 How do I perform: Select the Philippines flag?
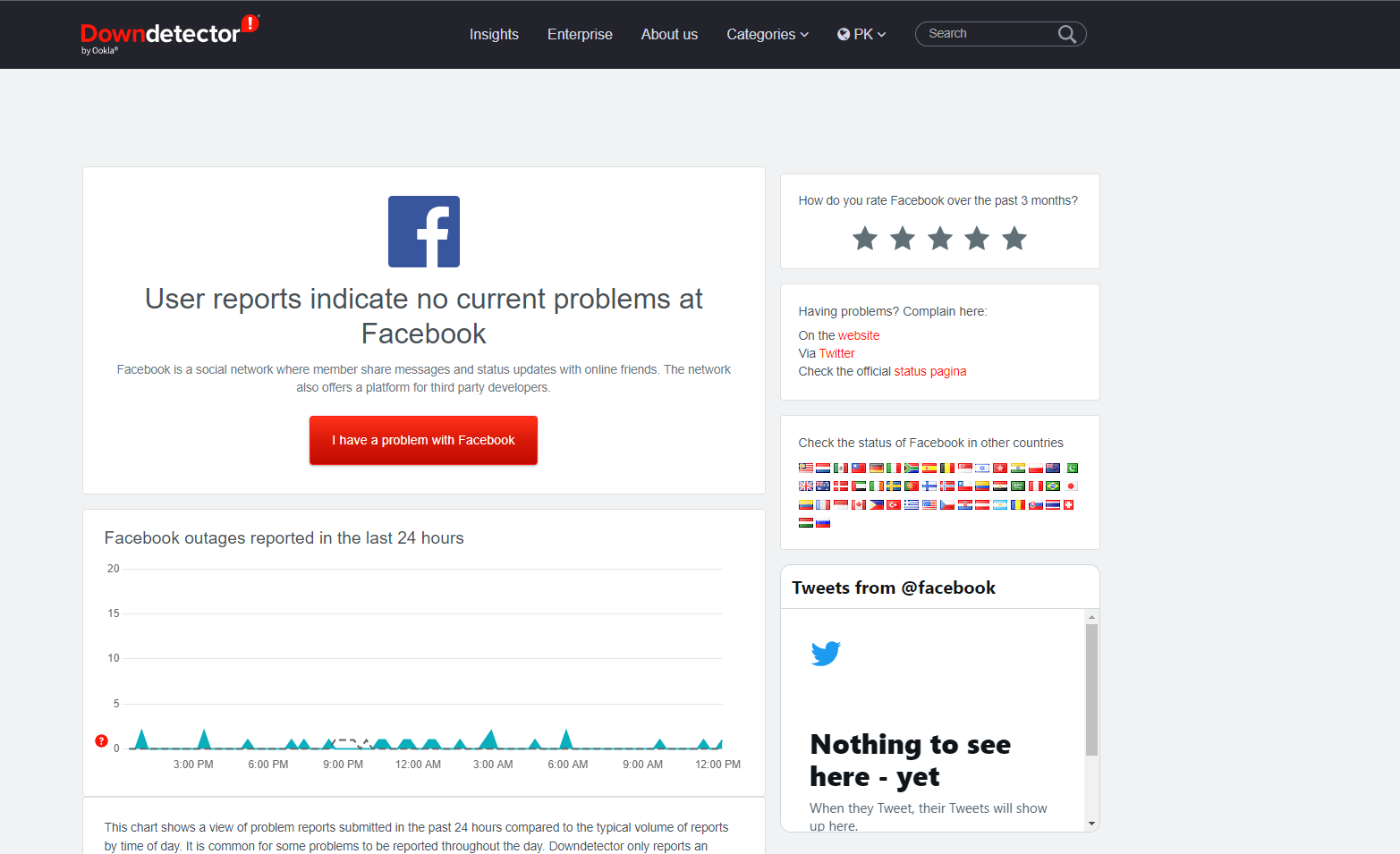point(877,504)
